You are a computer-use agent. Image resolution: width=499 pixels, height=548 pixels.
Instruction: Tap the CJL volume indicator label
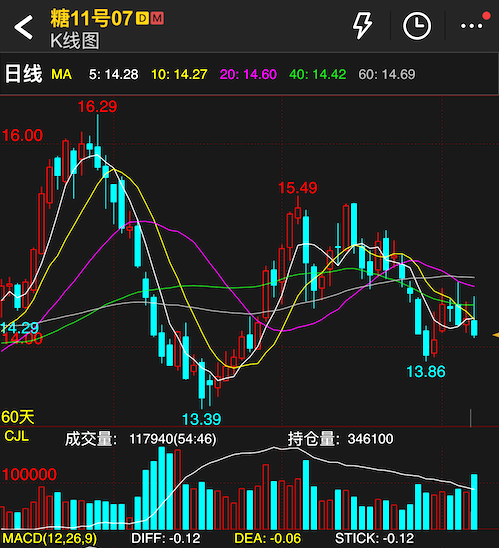16,436
